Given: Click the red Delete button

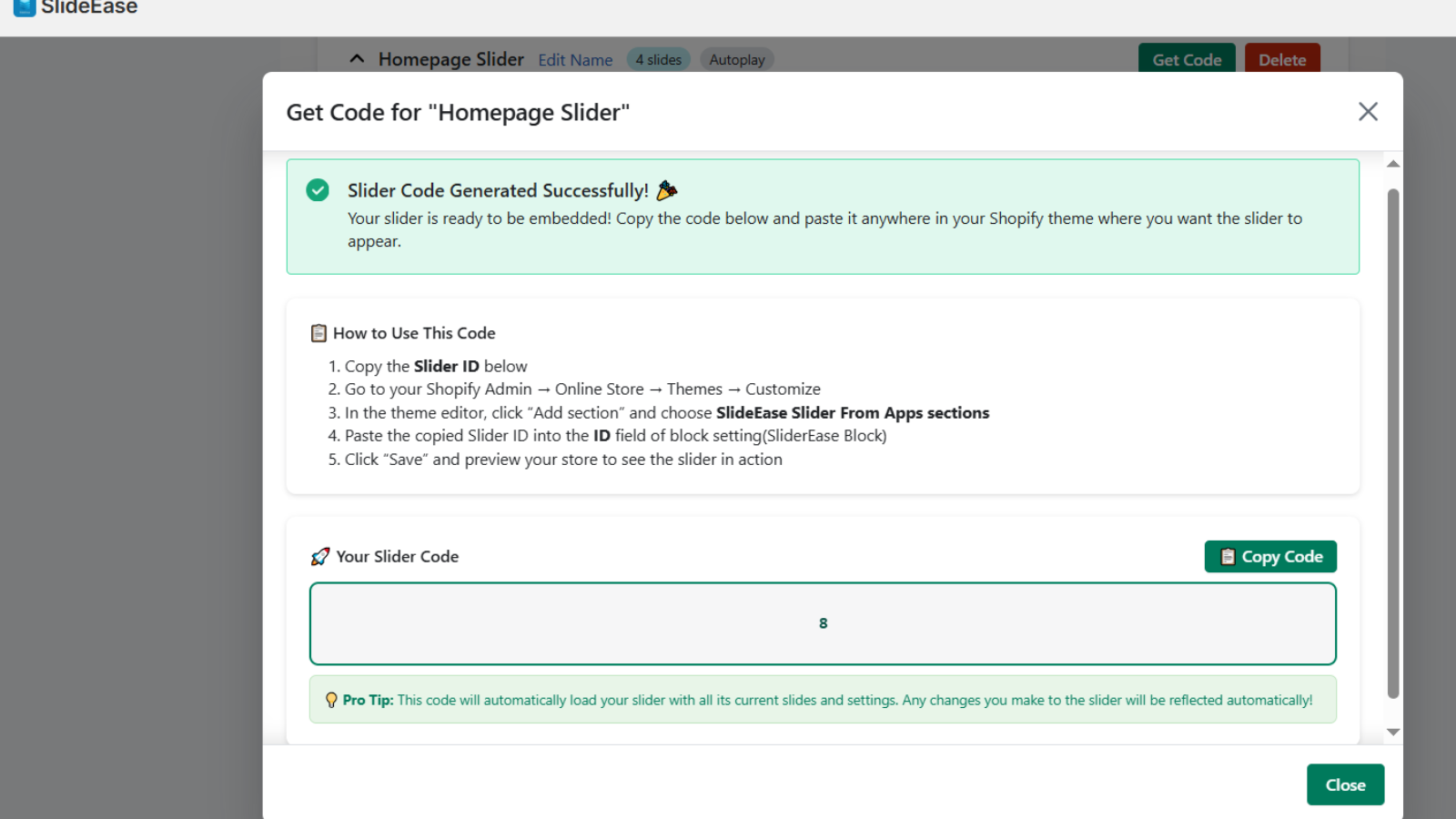Looking at the screenshot, I should 1282,59.
